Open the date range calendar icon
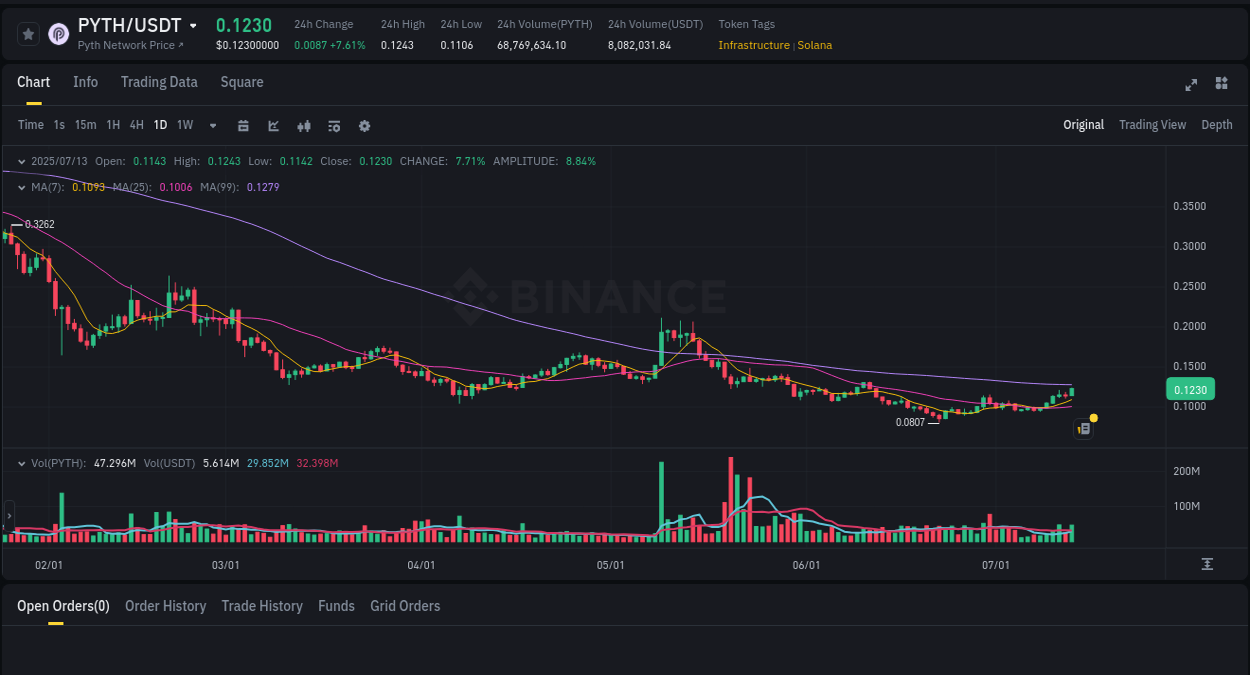The image size is (1250, 675). pyautogui.click(x=243, y=125)
